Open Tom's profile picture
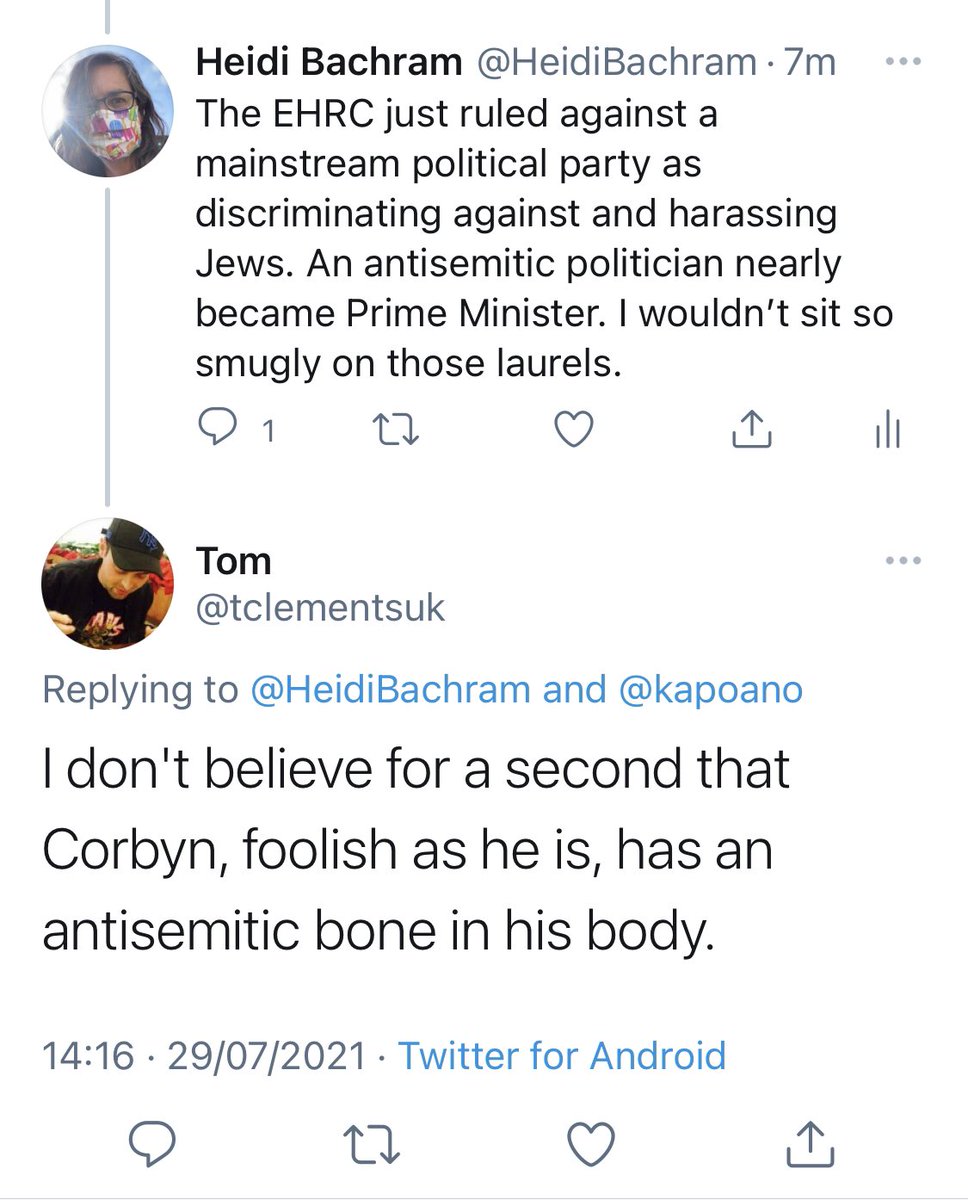 107,584
